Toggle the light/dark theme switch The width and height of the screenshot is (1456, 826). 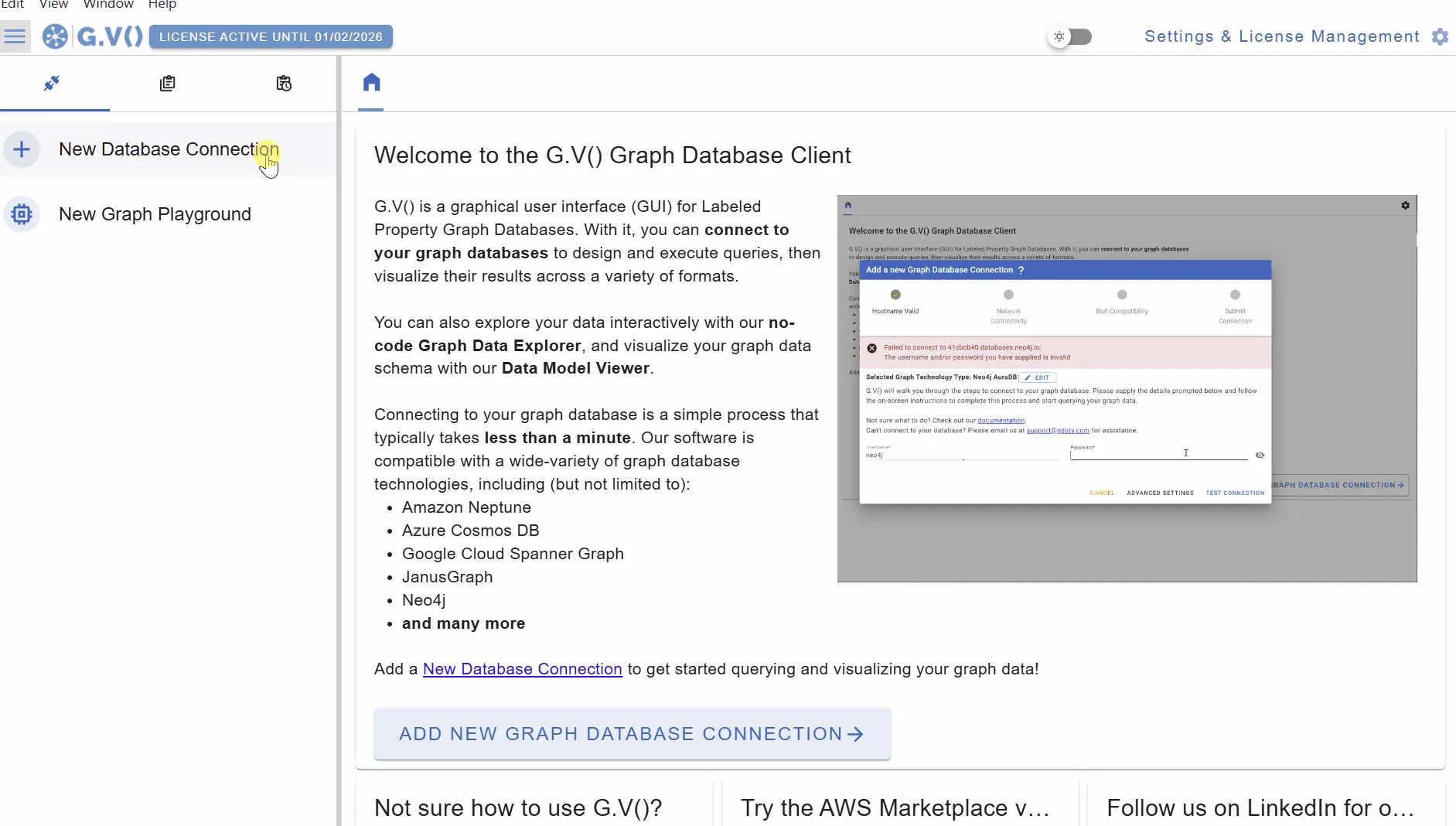(x=1071, y=36)
